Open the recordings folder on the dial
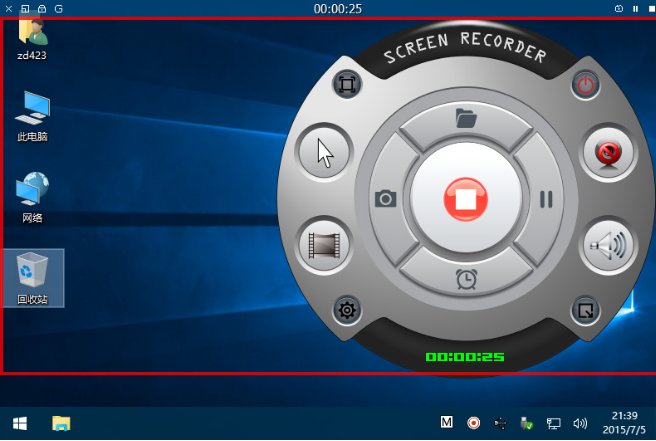 (466, 118)
